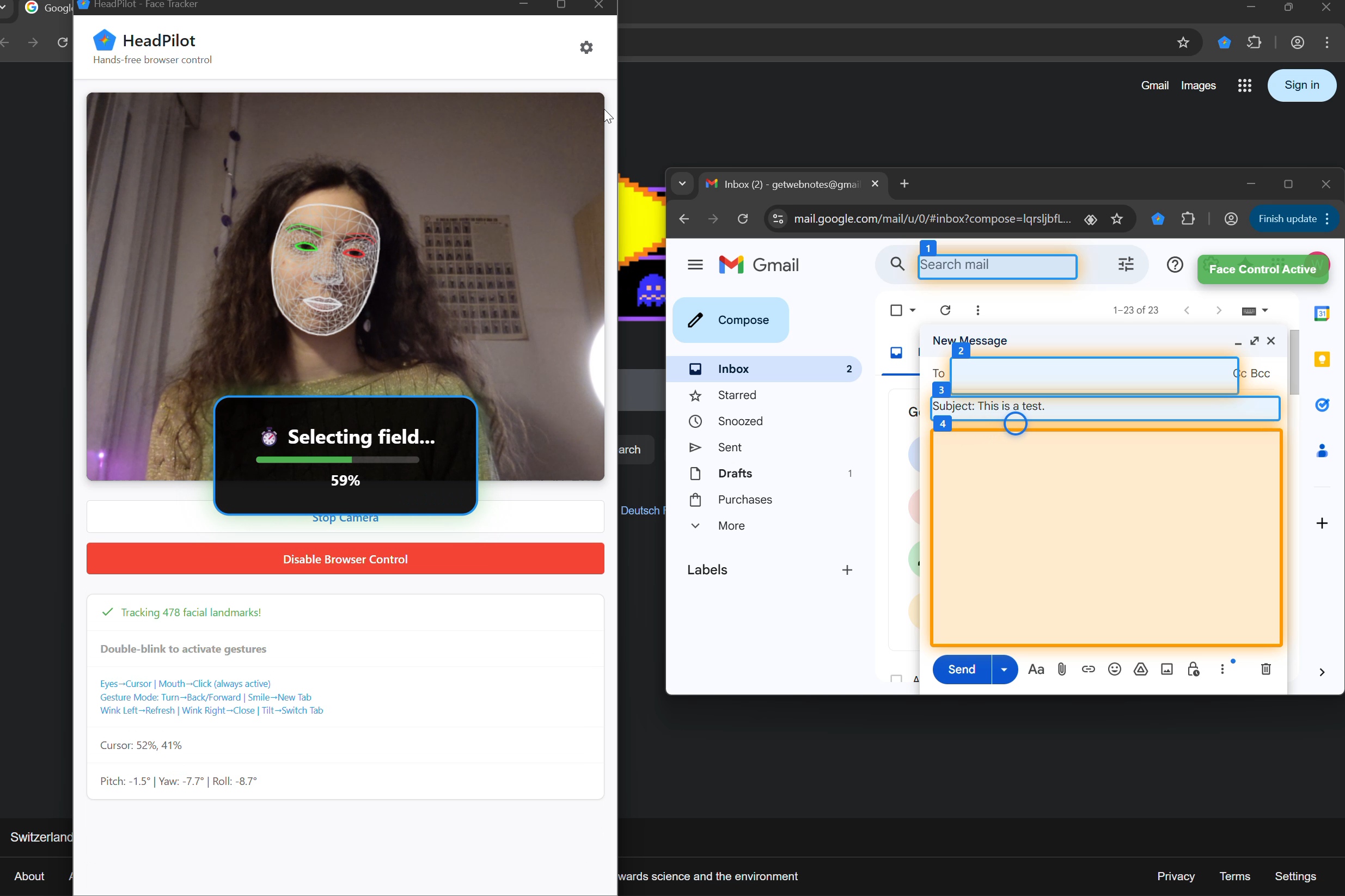This screenshot has height=896, width=1345.
Task: Click the attach files paperclip icon
Action: click(x=1061, y=669)
